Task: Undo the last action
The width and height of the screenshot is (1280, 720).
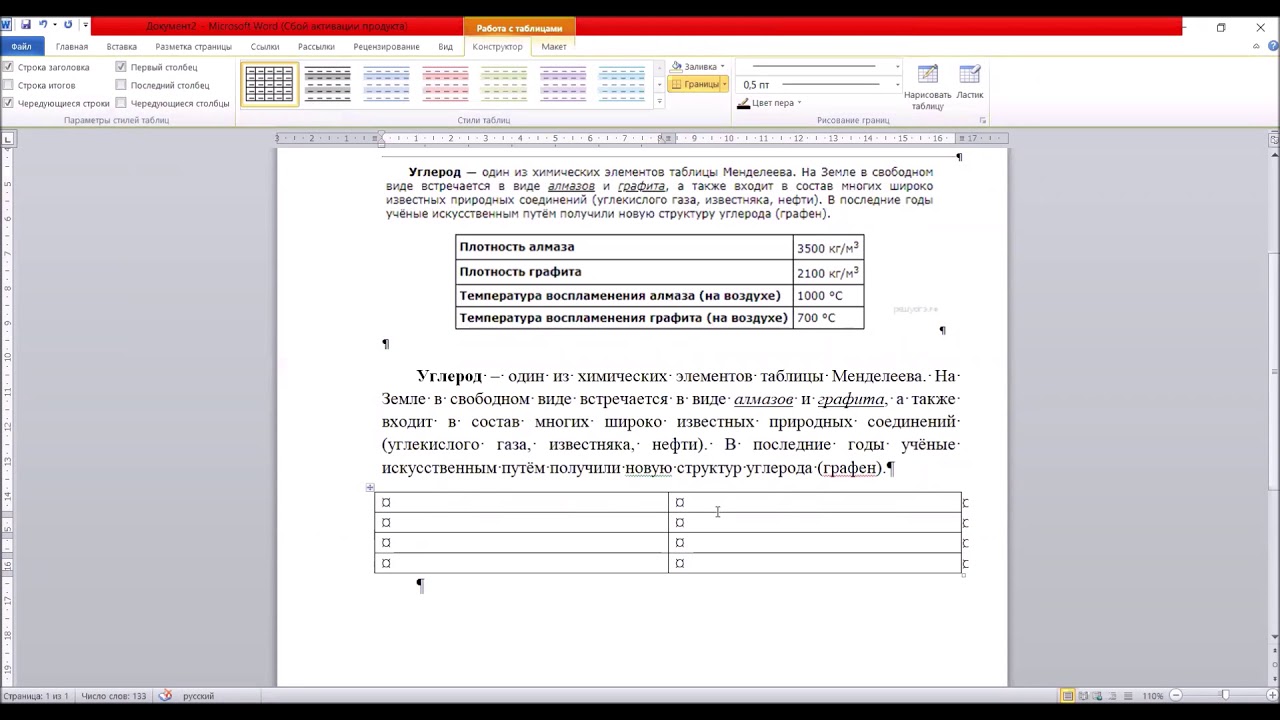Action: pos(43,25)
